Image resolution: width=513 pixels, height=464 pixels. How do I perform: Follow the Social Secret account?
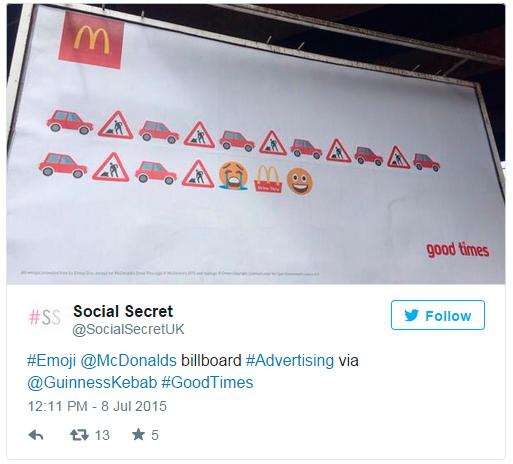pyautogui.click(x=438, y=315)
